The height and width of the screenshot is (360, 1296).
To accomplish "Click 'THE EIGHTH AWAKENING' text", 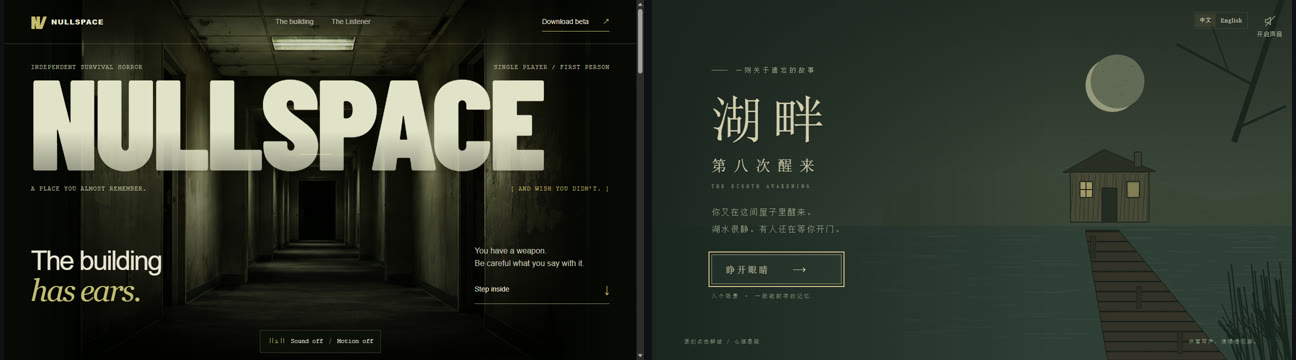I will pos(761,187).
